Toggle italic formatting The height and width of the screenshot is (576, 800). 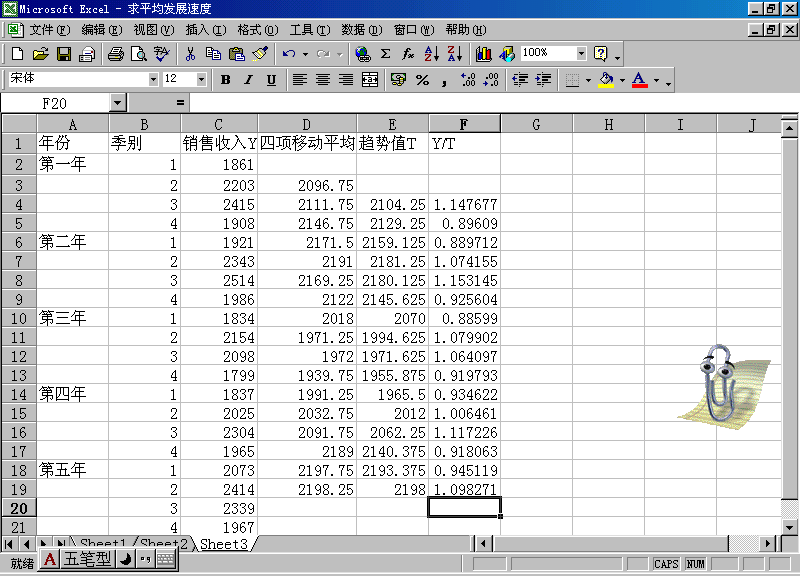point(249,80)
